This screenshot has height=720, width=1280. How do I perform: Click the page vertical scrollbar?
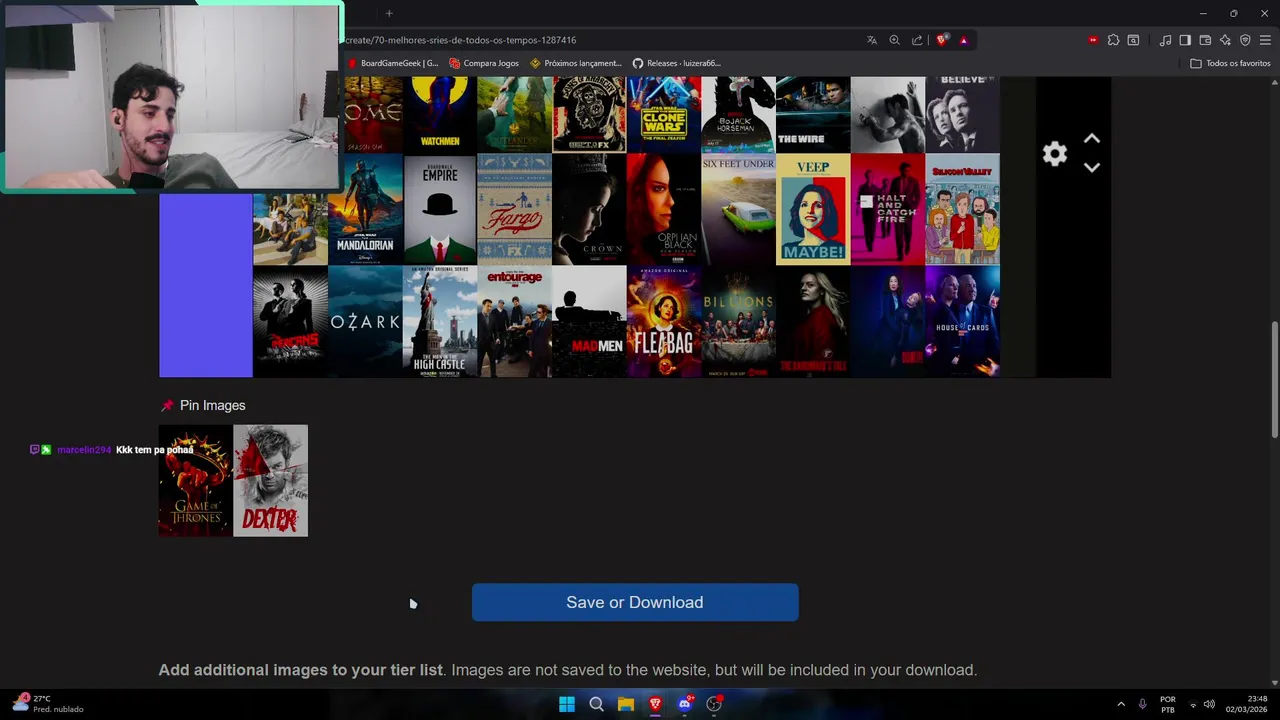click(1274, 378)
